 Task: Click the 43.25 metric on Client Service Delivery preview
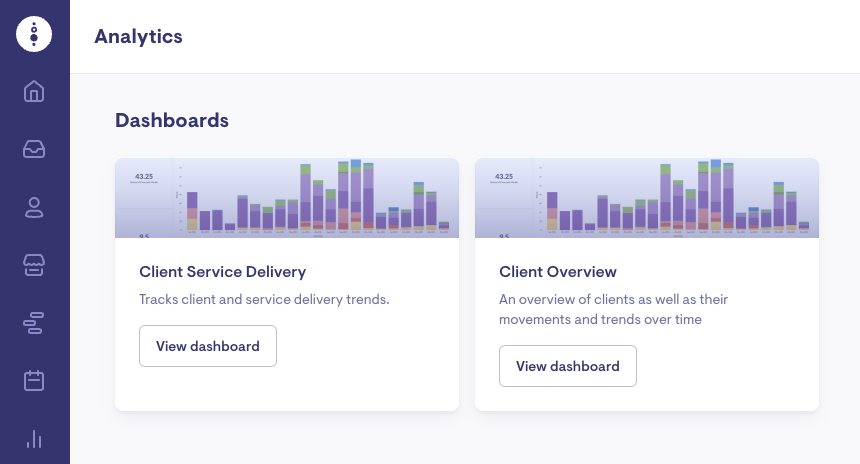(143, 176)
